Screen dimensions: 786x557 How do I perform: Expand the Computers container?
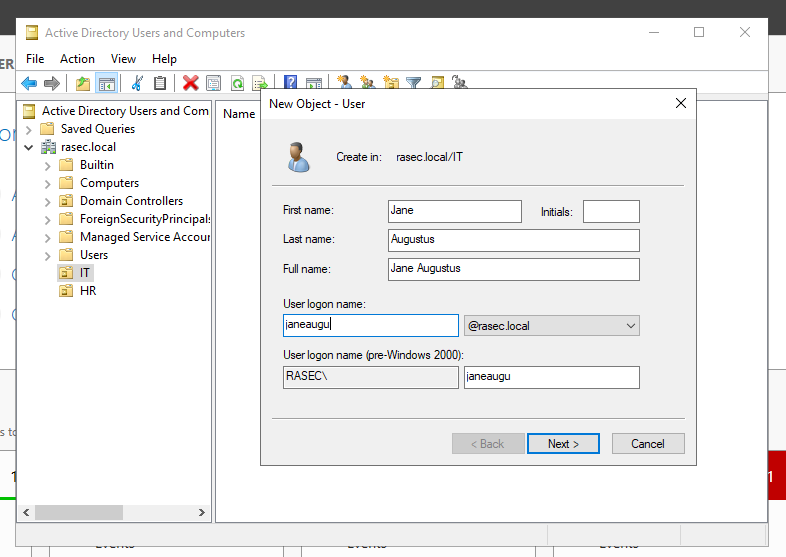coord(48,184)
